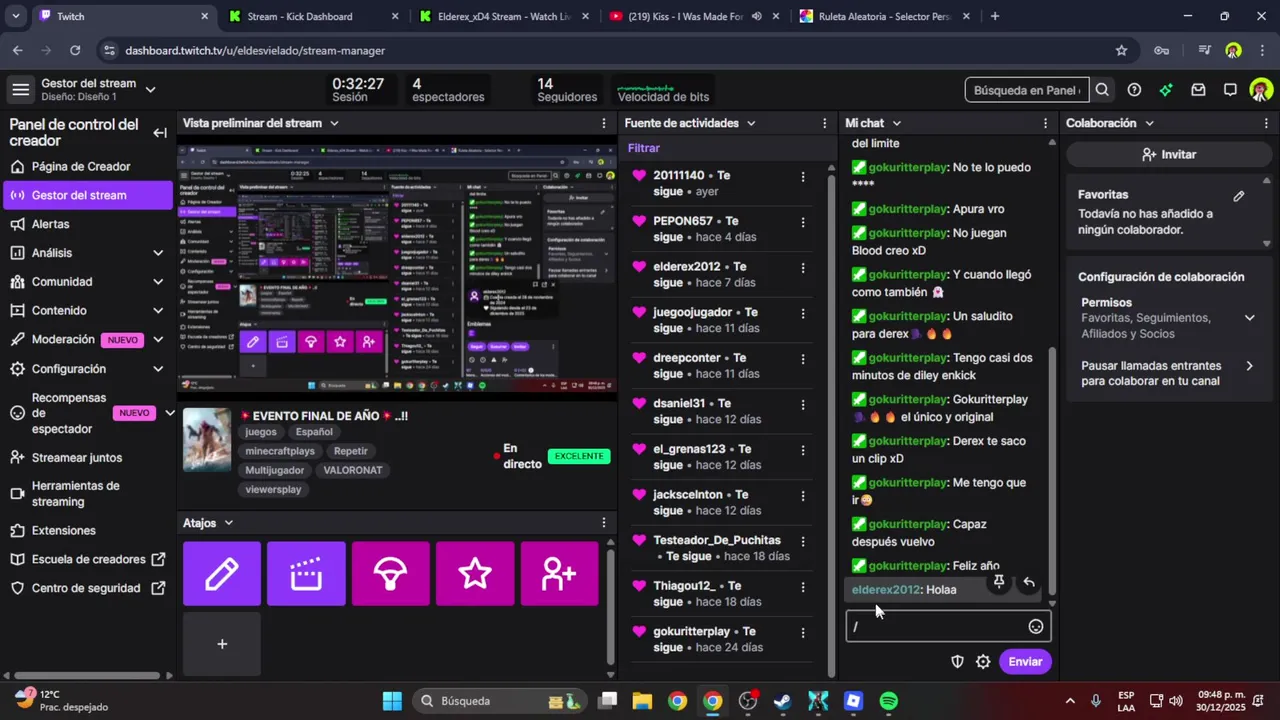Click the search magnifier button in the top bar

1102,90
